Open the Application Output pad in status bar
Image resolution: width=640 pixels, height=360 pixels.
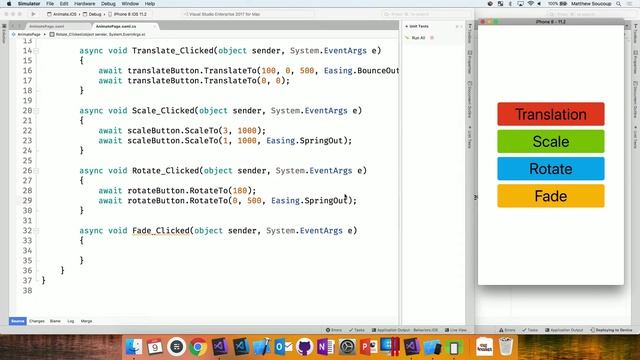(404, 330)
